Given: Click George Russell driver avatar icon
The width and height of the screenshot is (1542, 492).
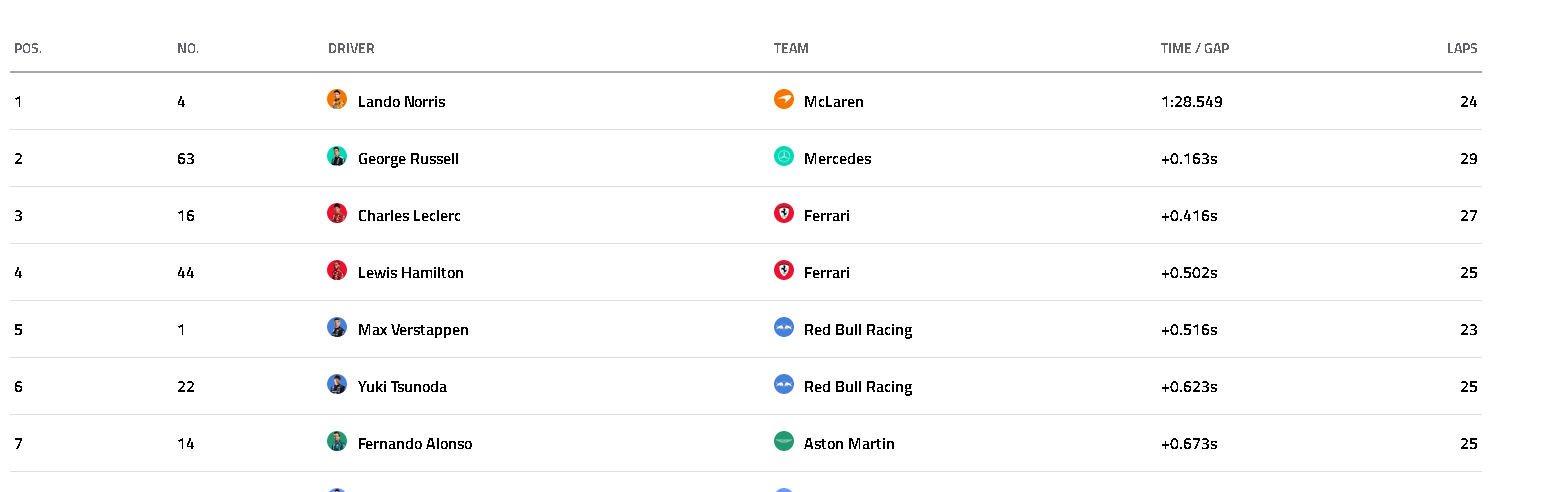Looking at the screenshot, I should tap(337, 156).
